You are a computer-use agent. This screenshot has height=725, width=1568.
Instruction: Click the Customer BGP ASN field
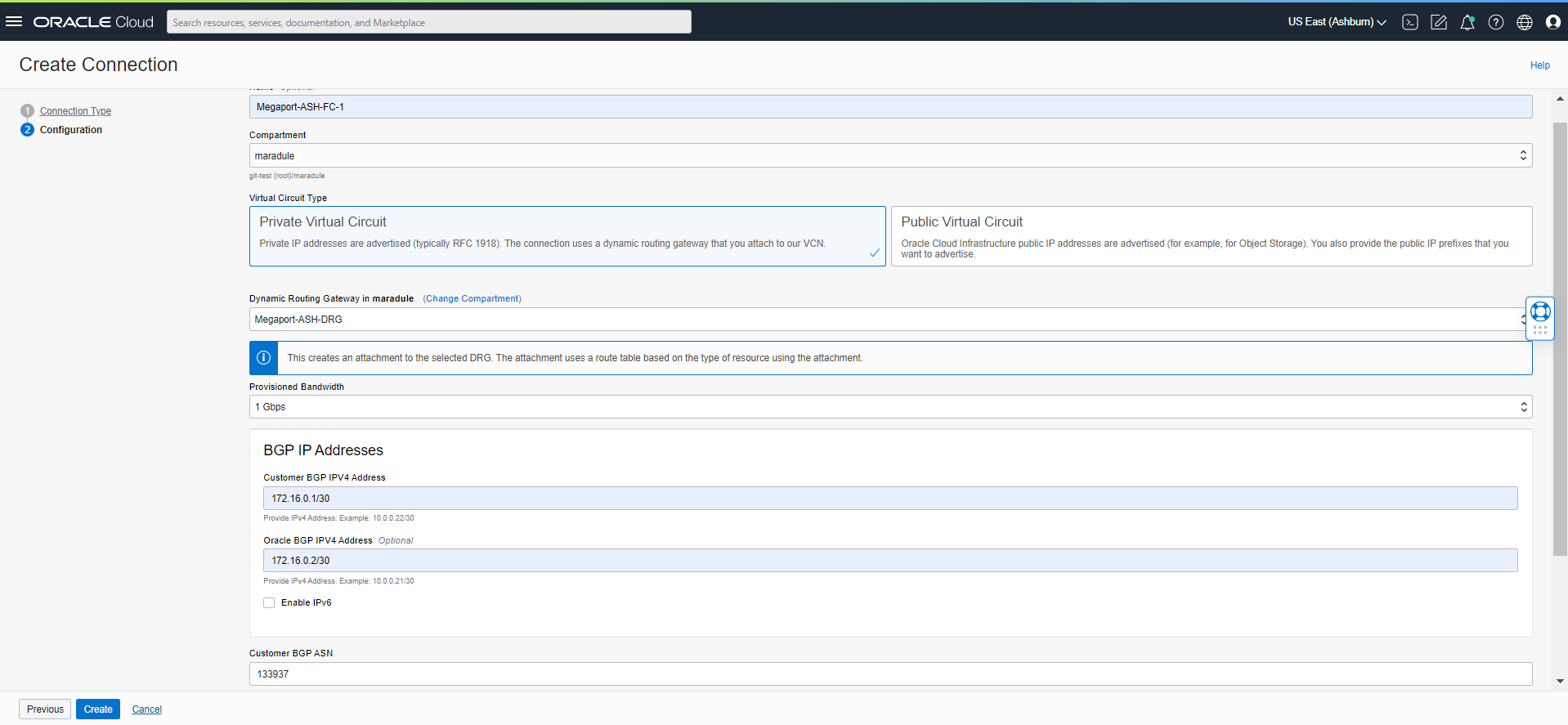click(x=889, y=674)
